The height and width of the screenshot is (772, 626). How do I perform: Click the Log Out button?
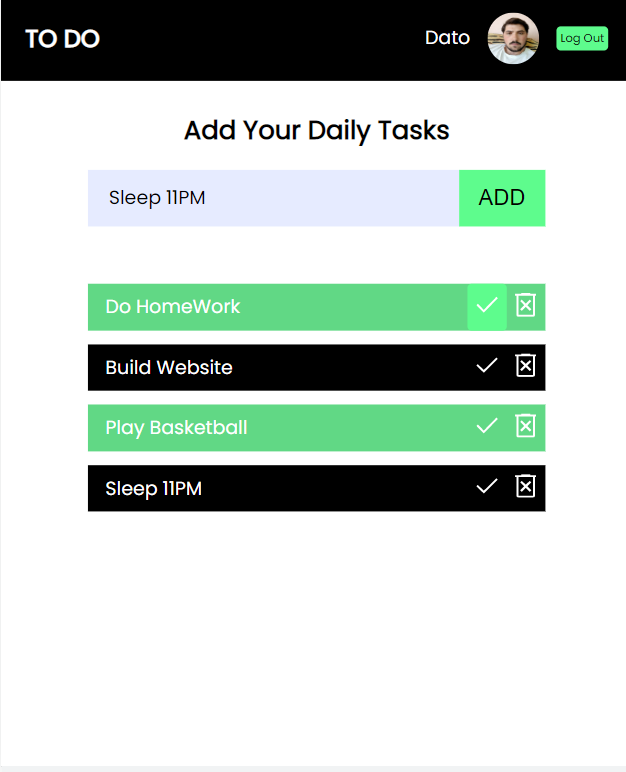[x=582, y=38]
